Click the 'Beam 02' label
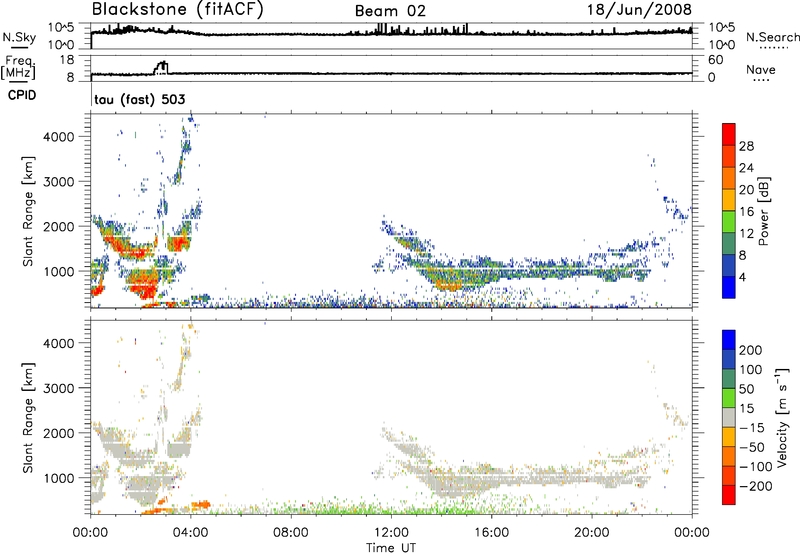The width and height of the screenshot is (800, 554). coord(390,11)
